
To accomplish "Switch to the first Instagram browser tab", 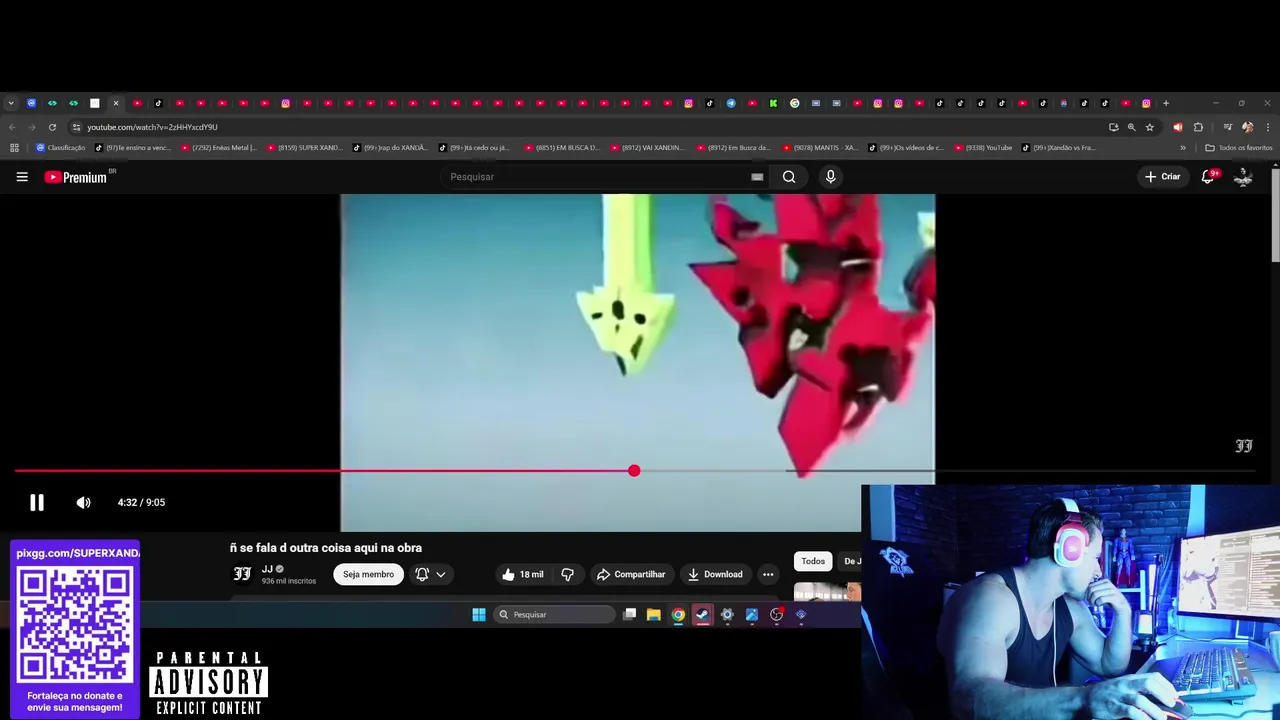I will (285, 103).
